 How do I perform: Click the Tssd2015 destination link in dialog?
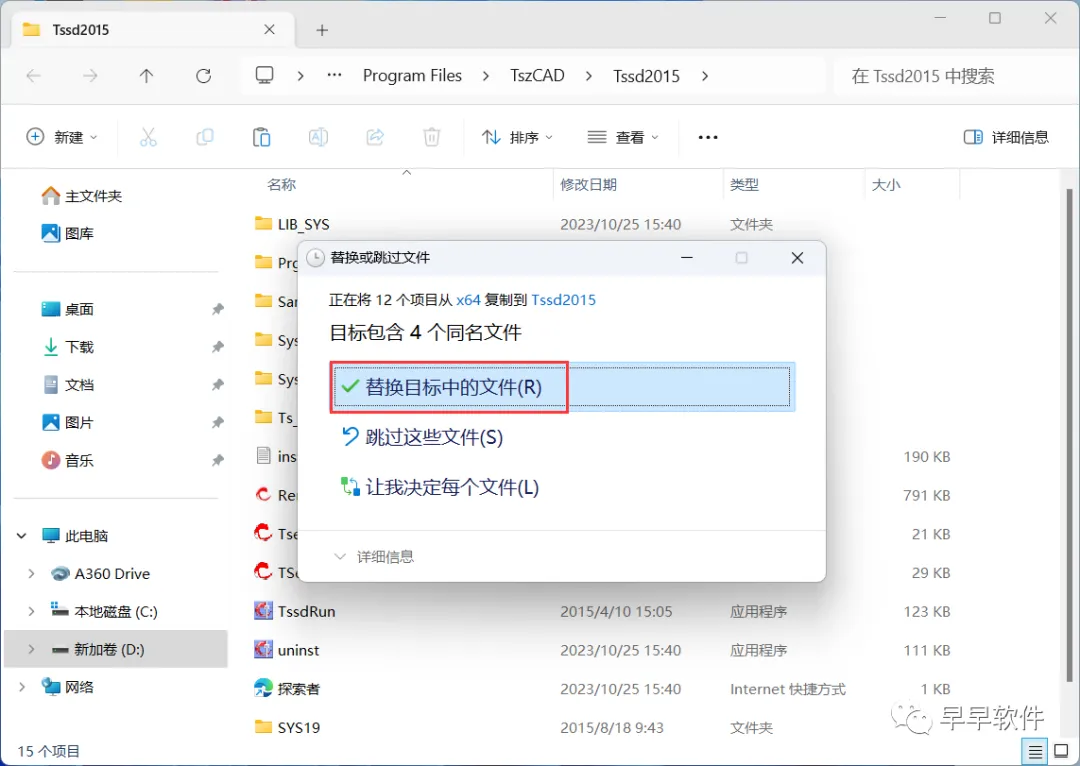click(563, 300)
